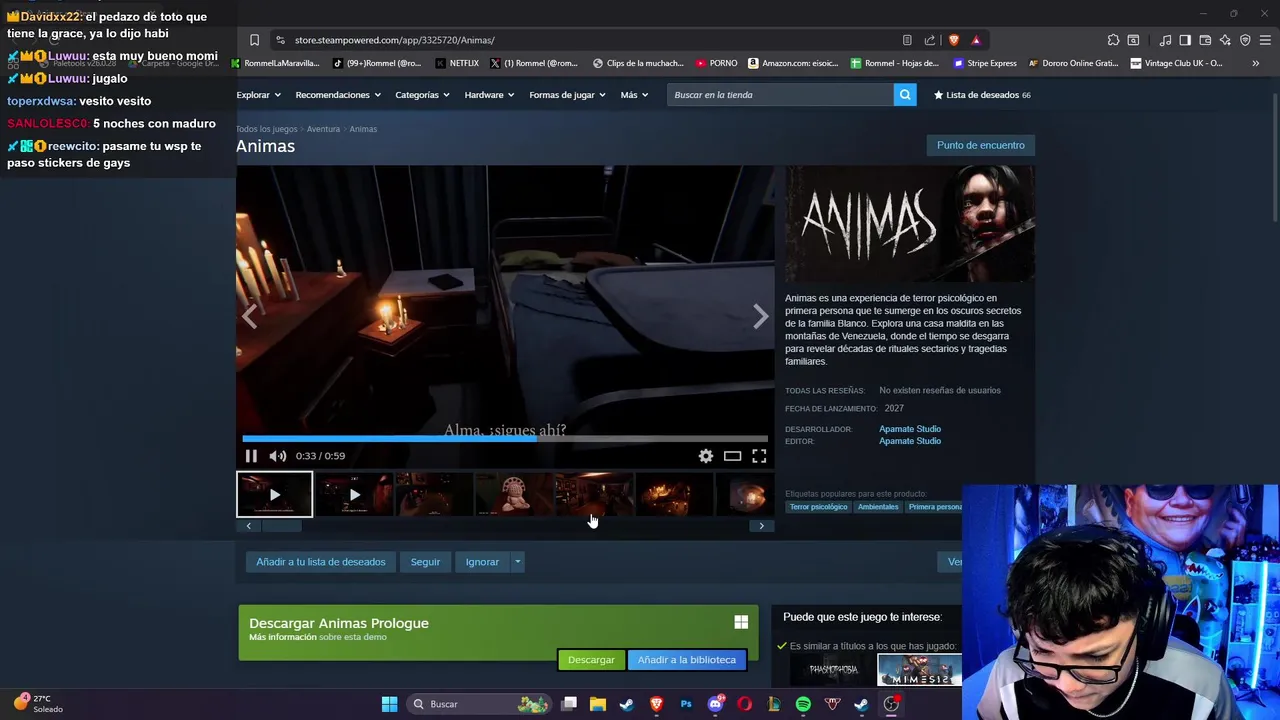The image size is (1280, 720).
Task: Open the browser extensions puzzle icon
Action: (x=1113, y=40)
